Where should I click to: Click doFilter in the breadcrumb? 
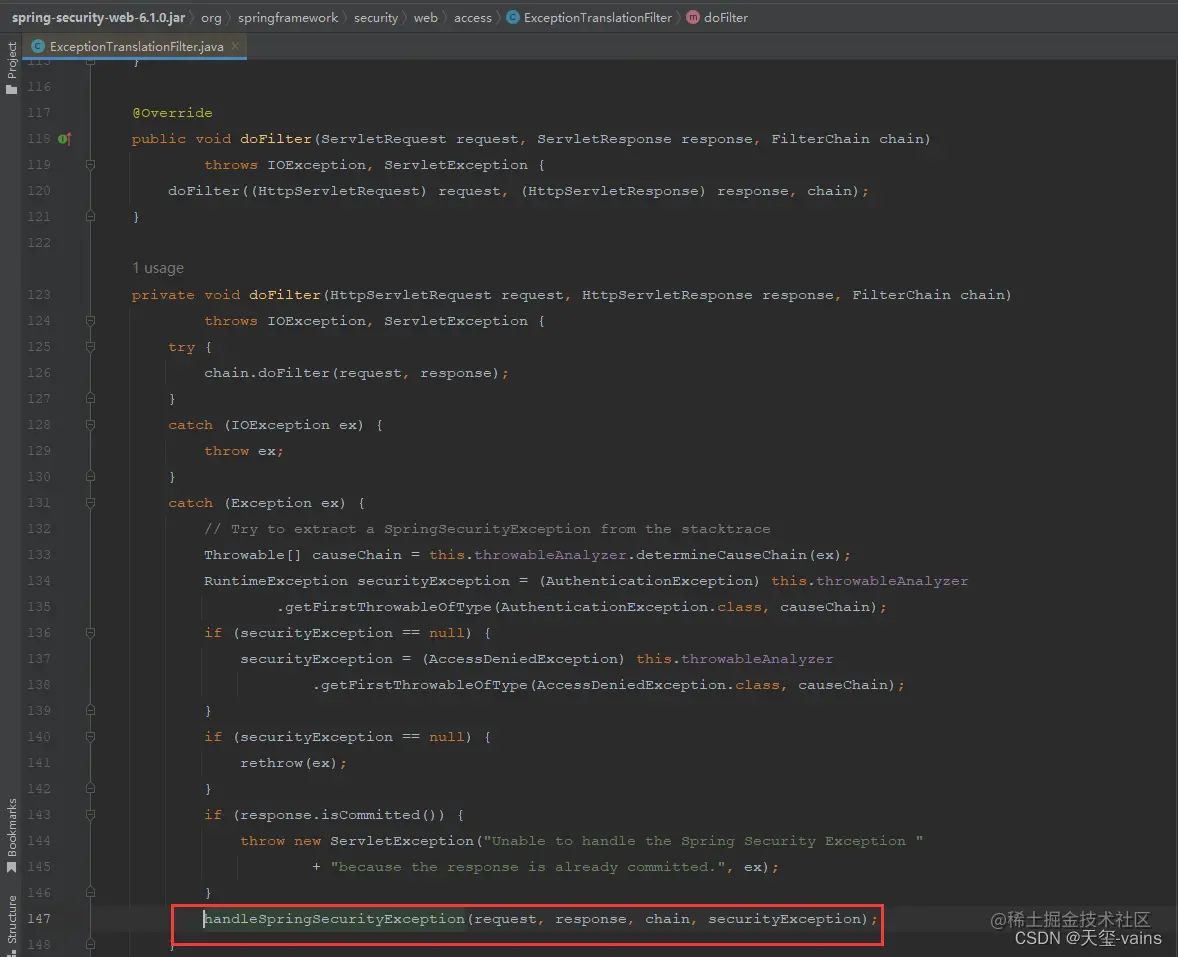tap(726, 17)
